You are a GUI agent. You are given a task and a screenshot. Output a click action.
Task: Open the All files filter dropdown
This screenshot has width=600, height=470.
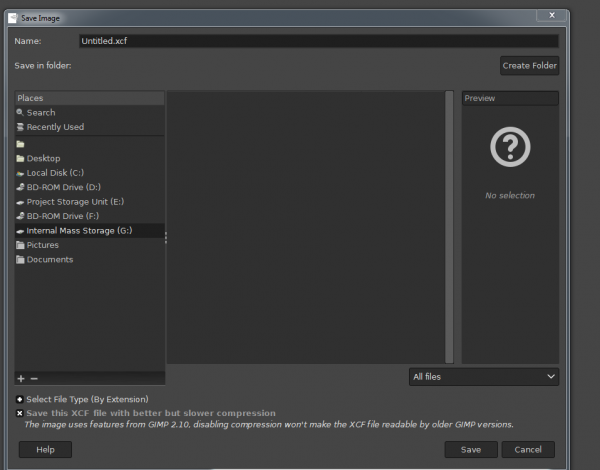tap(484, 377)
